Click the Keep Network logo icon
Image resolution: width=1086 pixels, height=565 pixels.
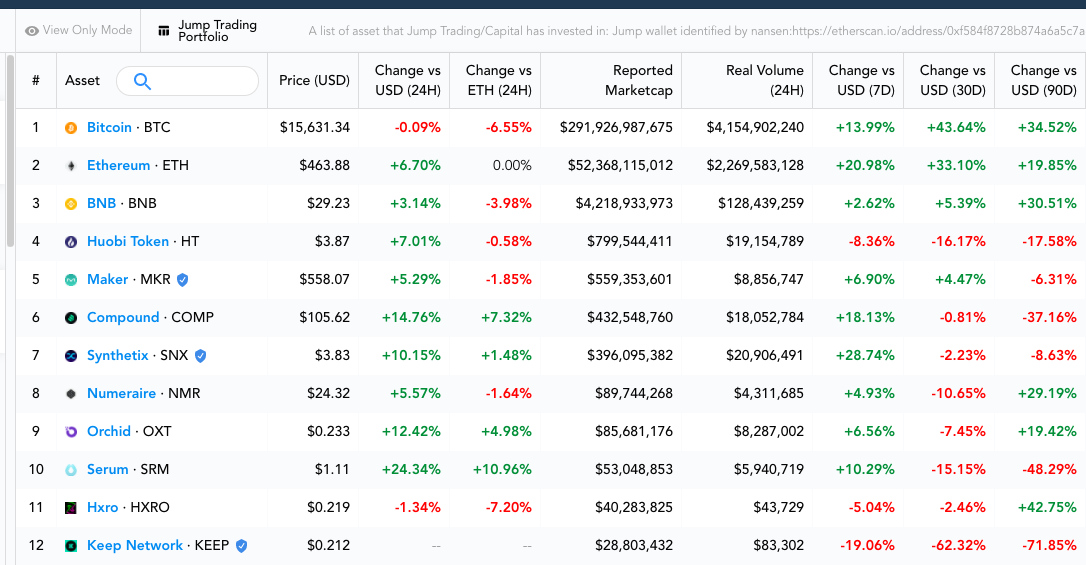pos(71,546)
